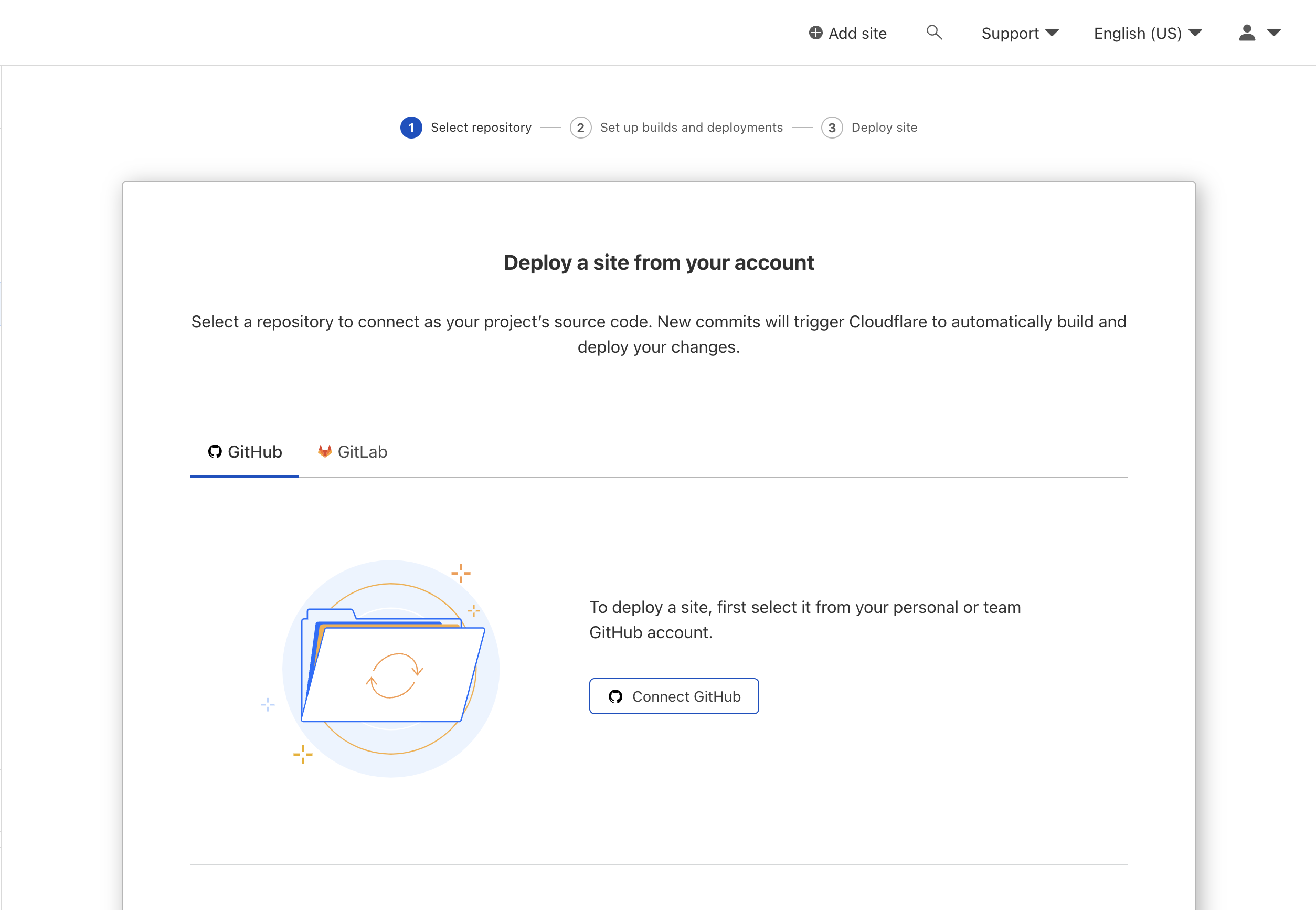Click the folder sync illustration

tap(391, 668)
